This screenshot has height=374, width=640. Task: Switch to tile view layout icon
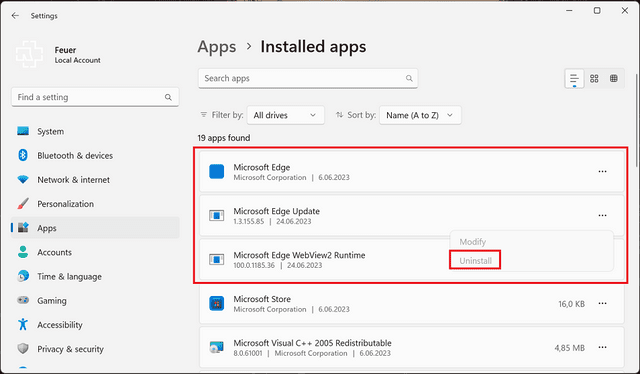point(613,78)
